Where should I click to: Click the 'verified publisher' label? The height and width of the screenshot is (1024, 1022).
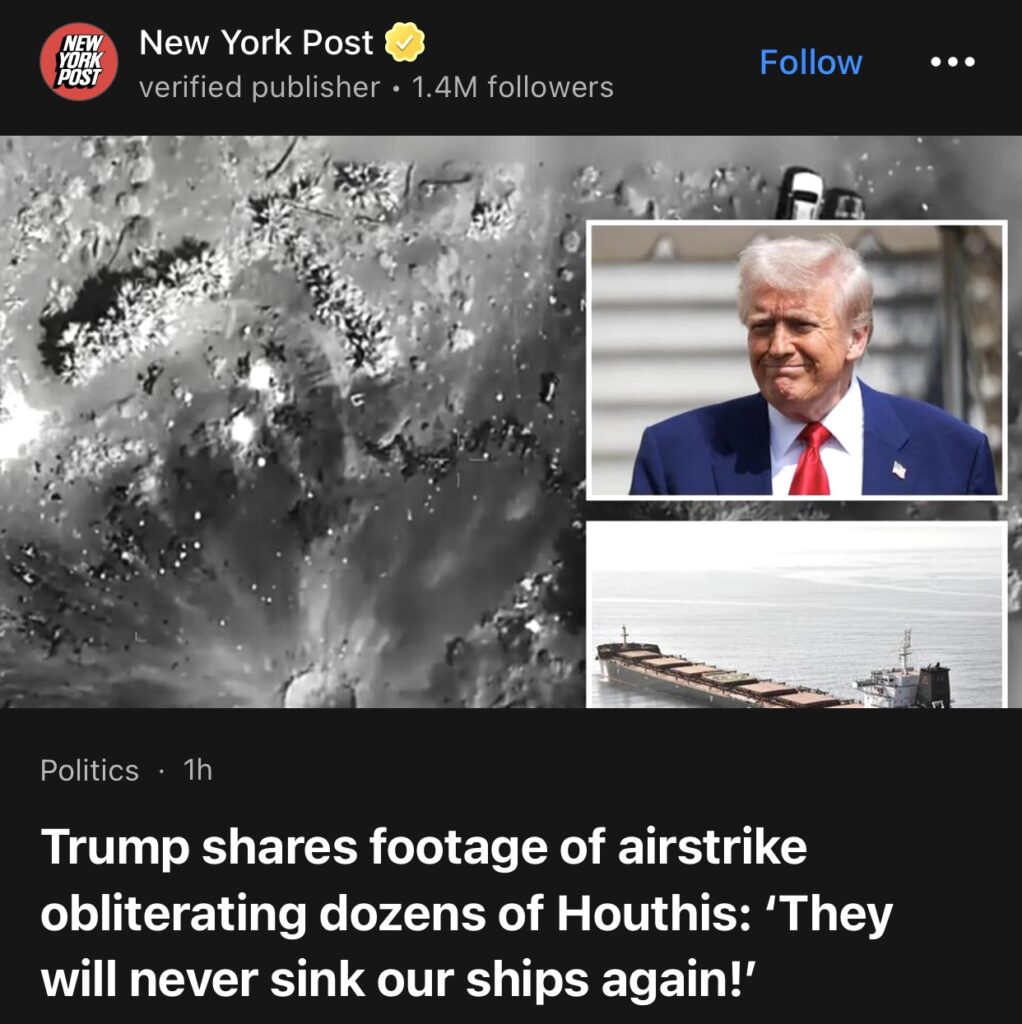pyautogui.click(x=259, y=88)
